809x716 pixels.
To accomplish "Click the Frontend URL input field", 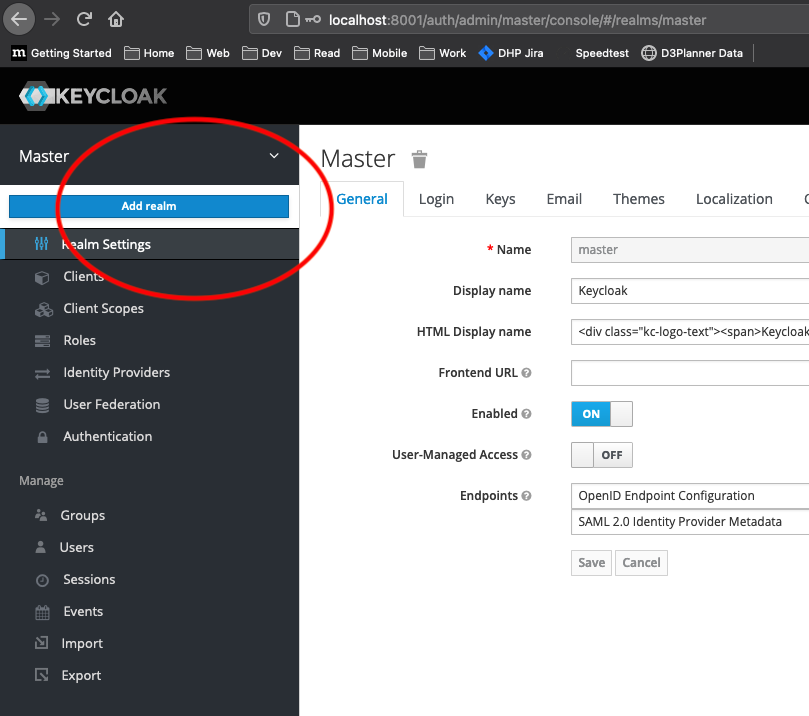I will 690,373.
